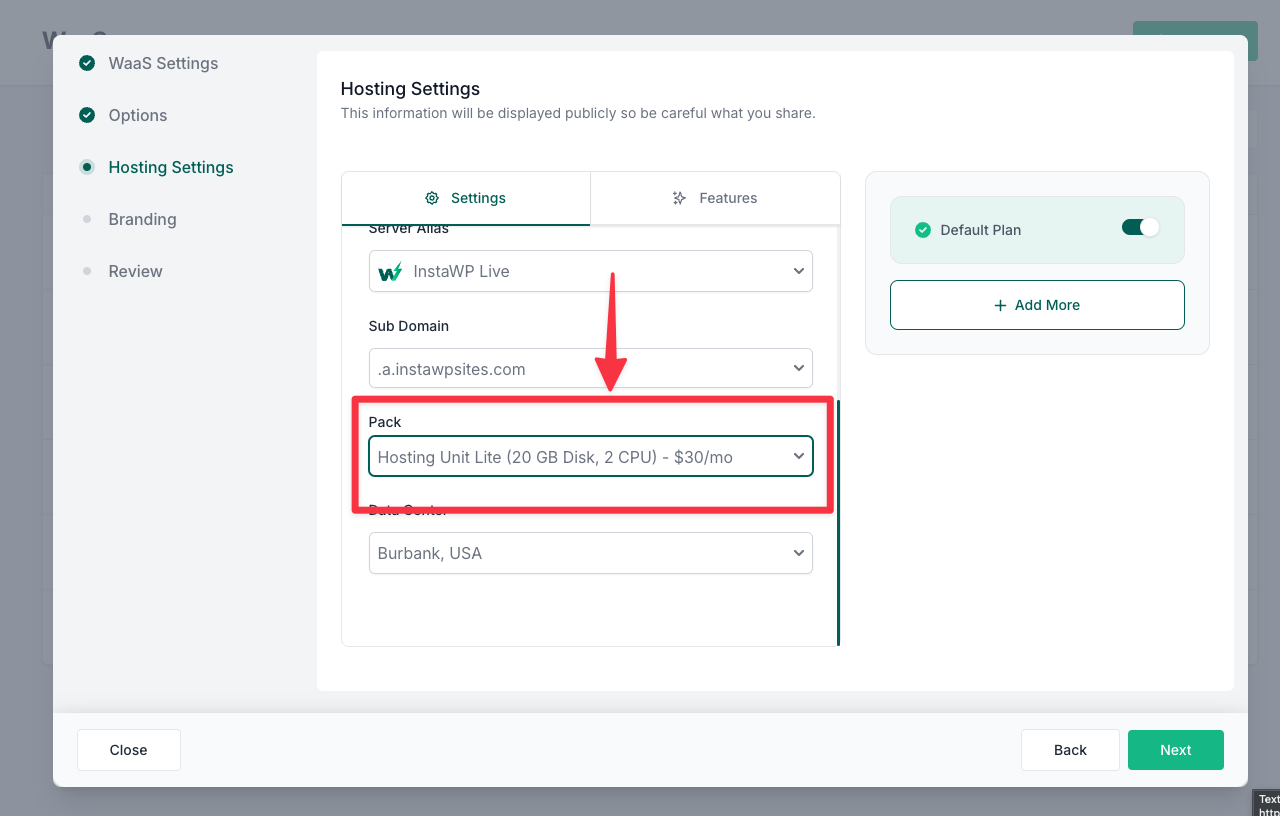Select the Default Plan card
The image size is (1280, 816).
click(x=1037, y=230)
